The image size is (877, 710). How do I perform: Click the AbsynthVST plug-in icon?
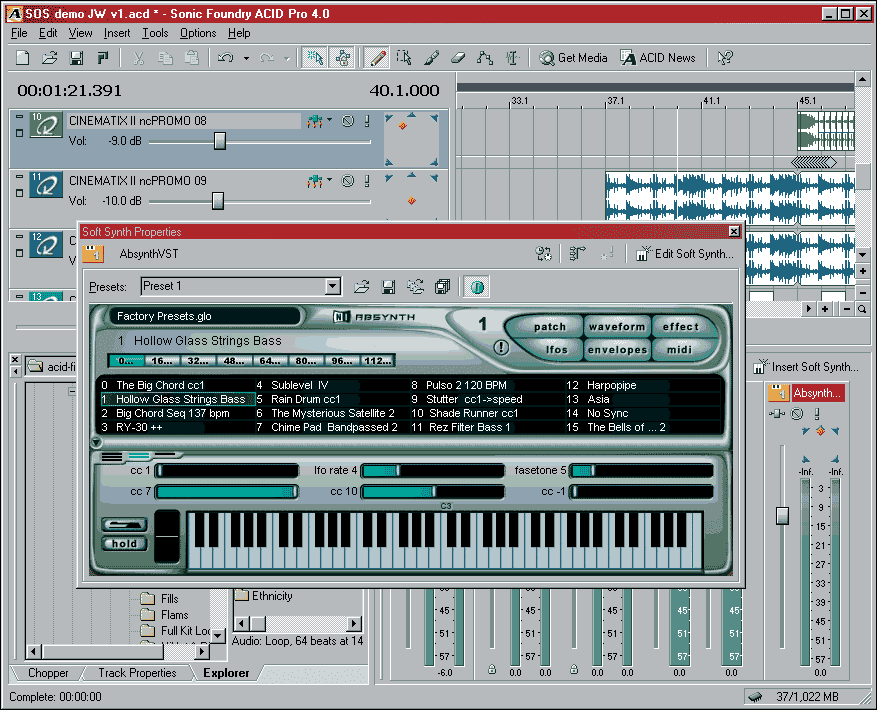pyautogui.click(x=93, y=253)
